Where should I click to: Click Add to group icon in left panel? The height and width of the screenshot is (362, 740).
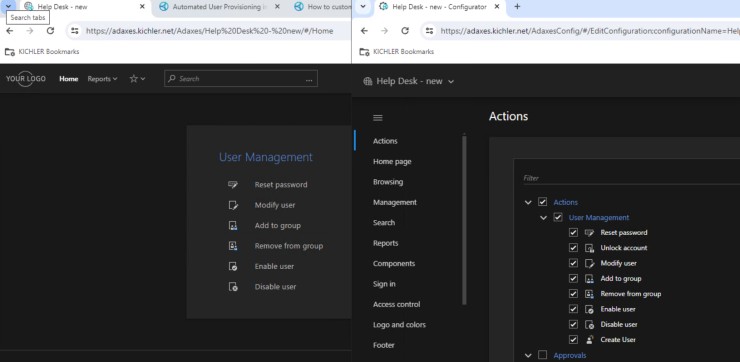point(233,226)
